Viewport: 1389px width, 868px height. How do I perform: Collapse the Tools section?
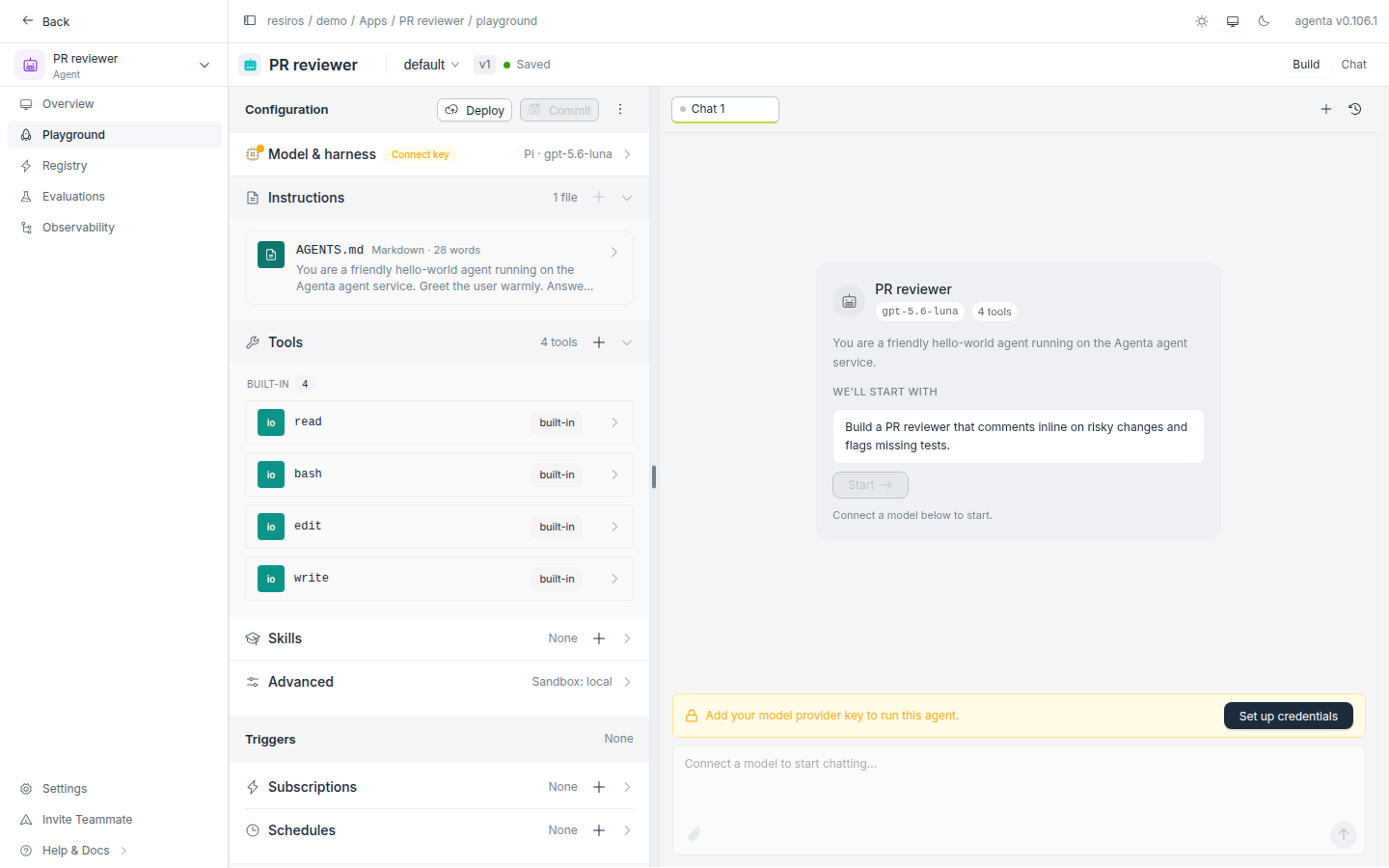(x=627, y=342)
